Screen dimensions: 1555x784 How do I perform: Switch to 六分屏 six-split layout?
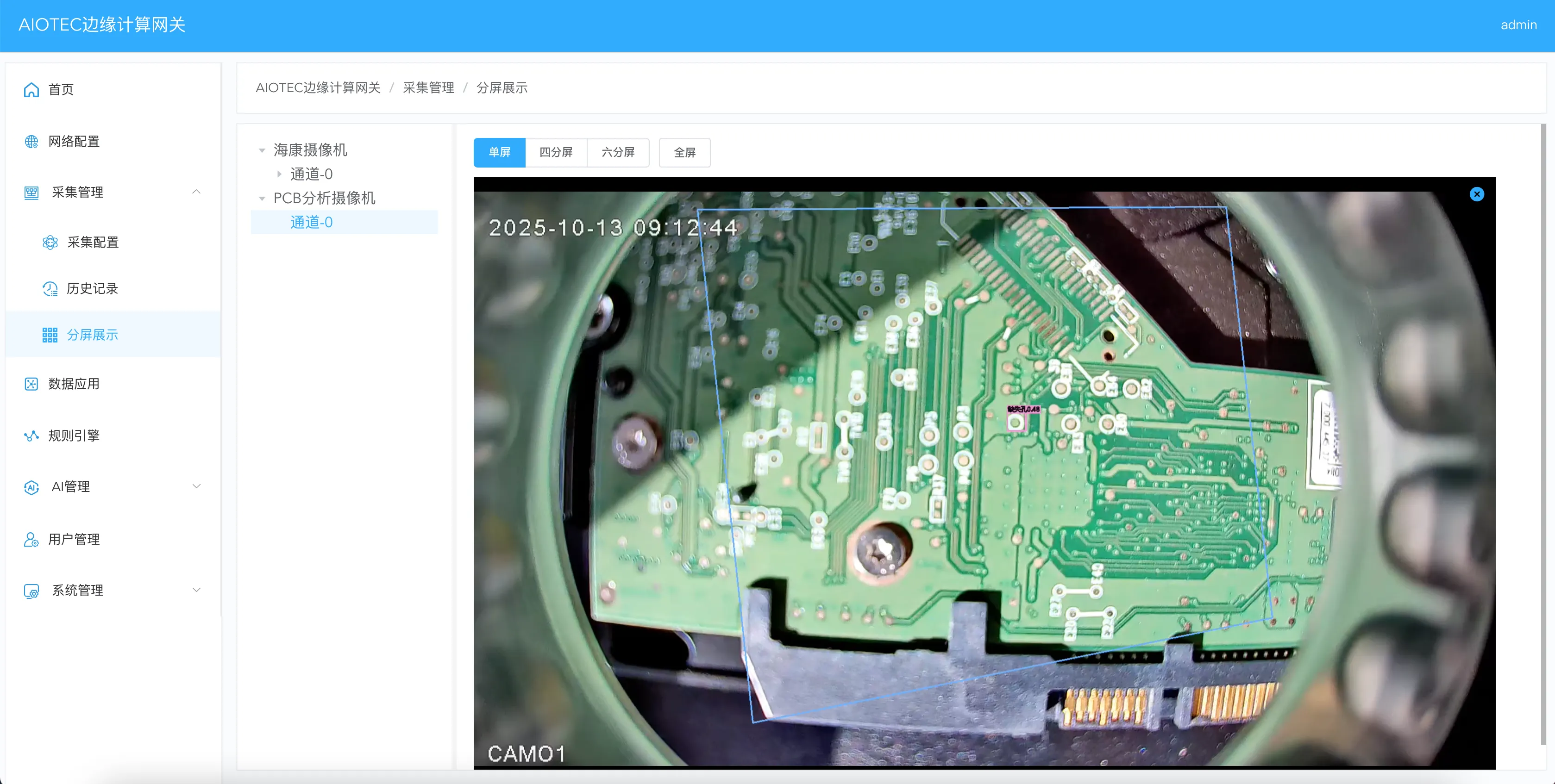[618, 153]
